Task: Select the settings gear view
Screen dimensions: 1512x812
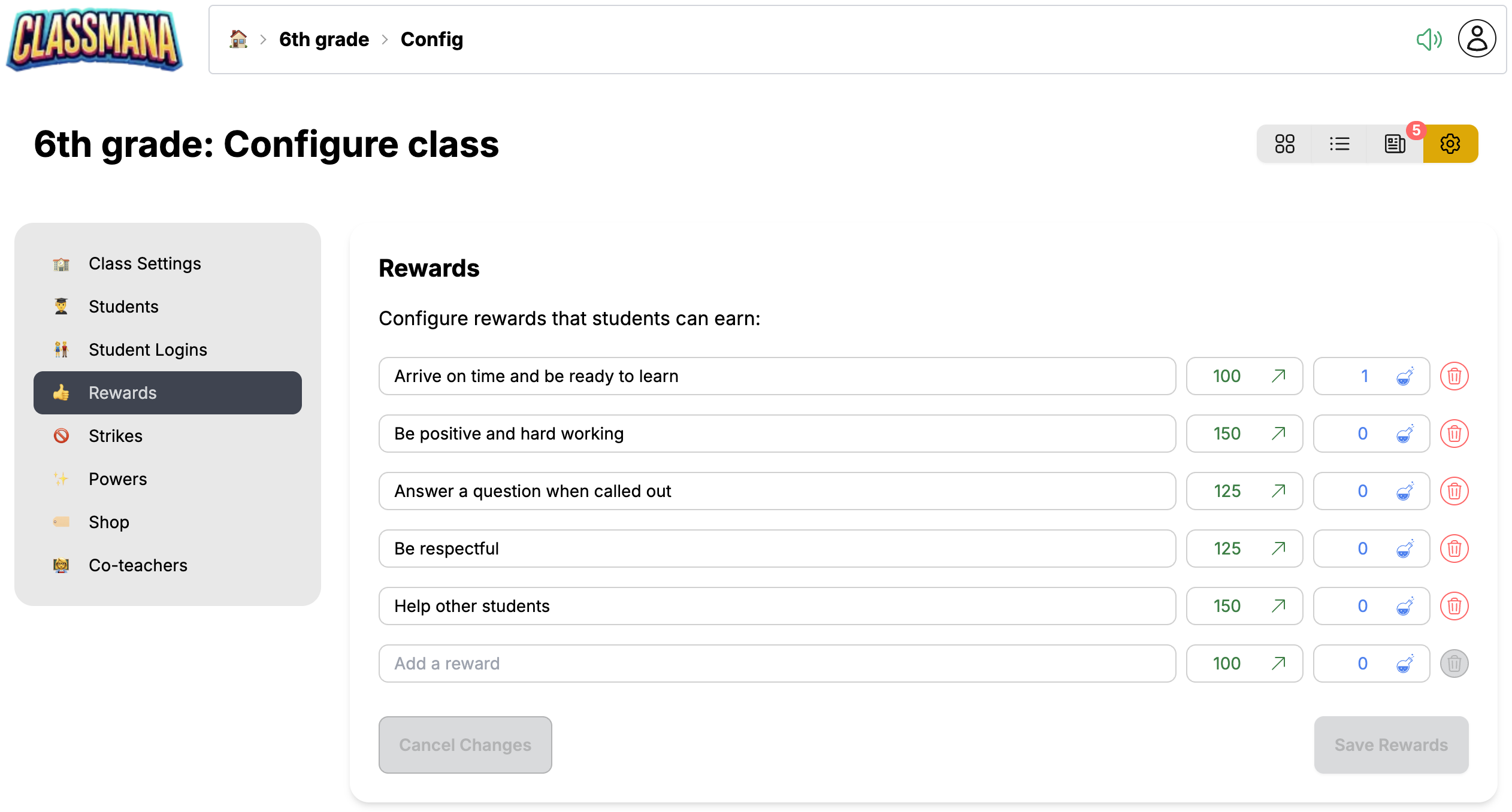Action: (x=1450, y=143)
